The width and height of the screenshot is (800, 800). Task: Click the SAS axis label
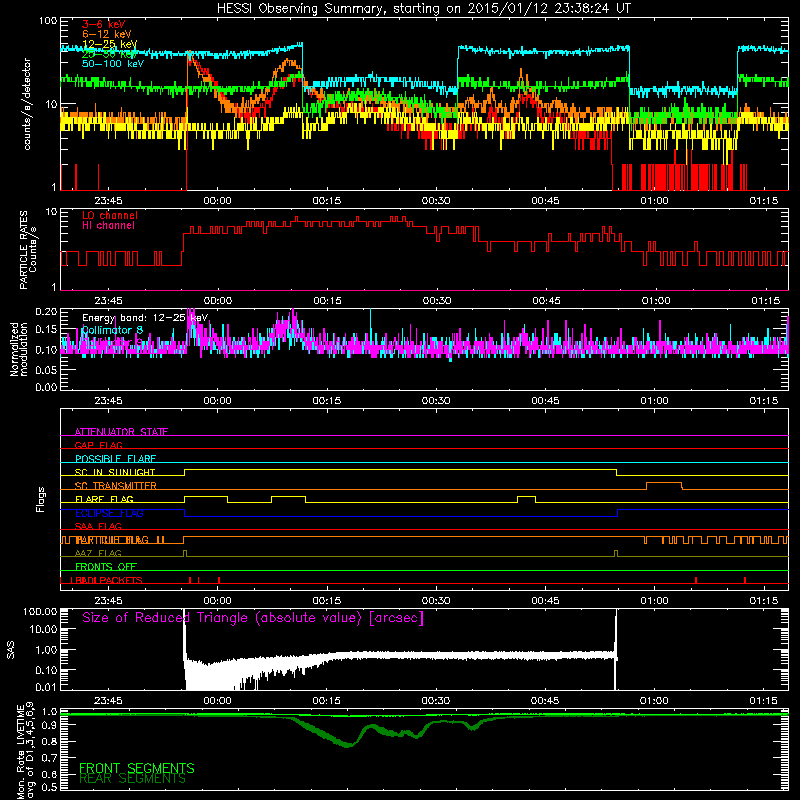coord(10,649)
